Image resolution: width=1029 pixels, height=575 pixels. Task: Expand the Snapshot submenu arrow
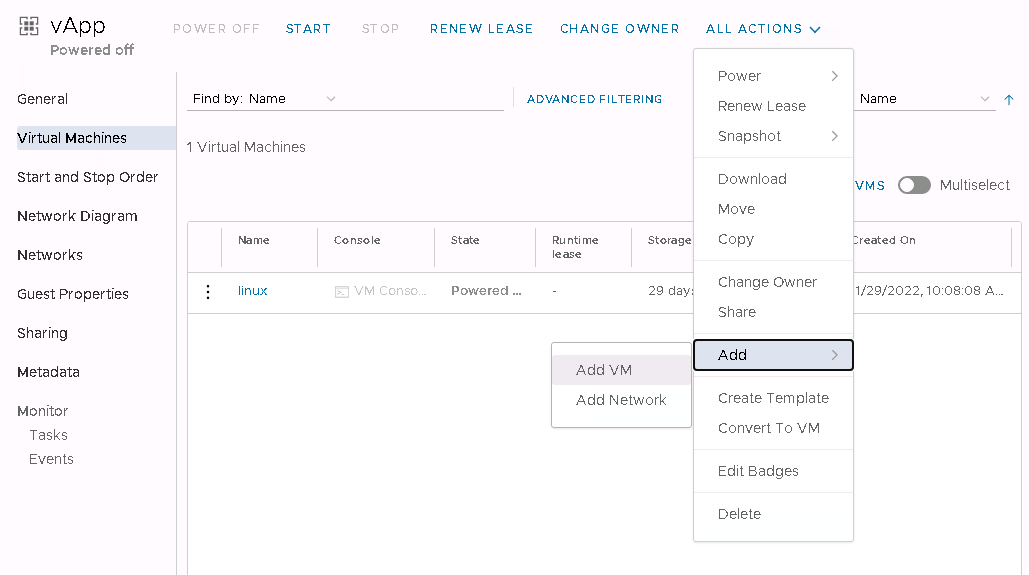(834, 136)
